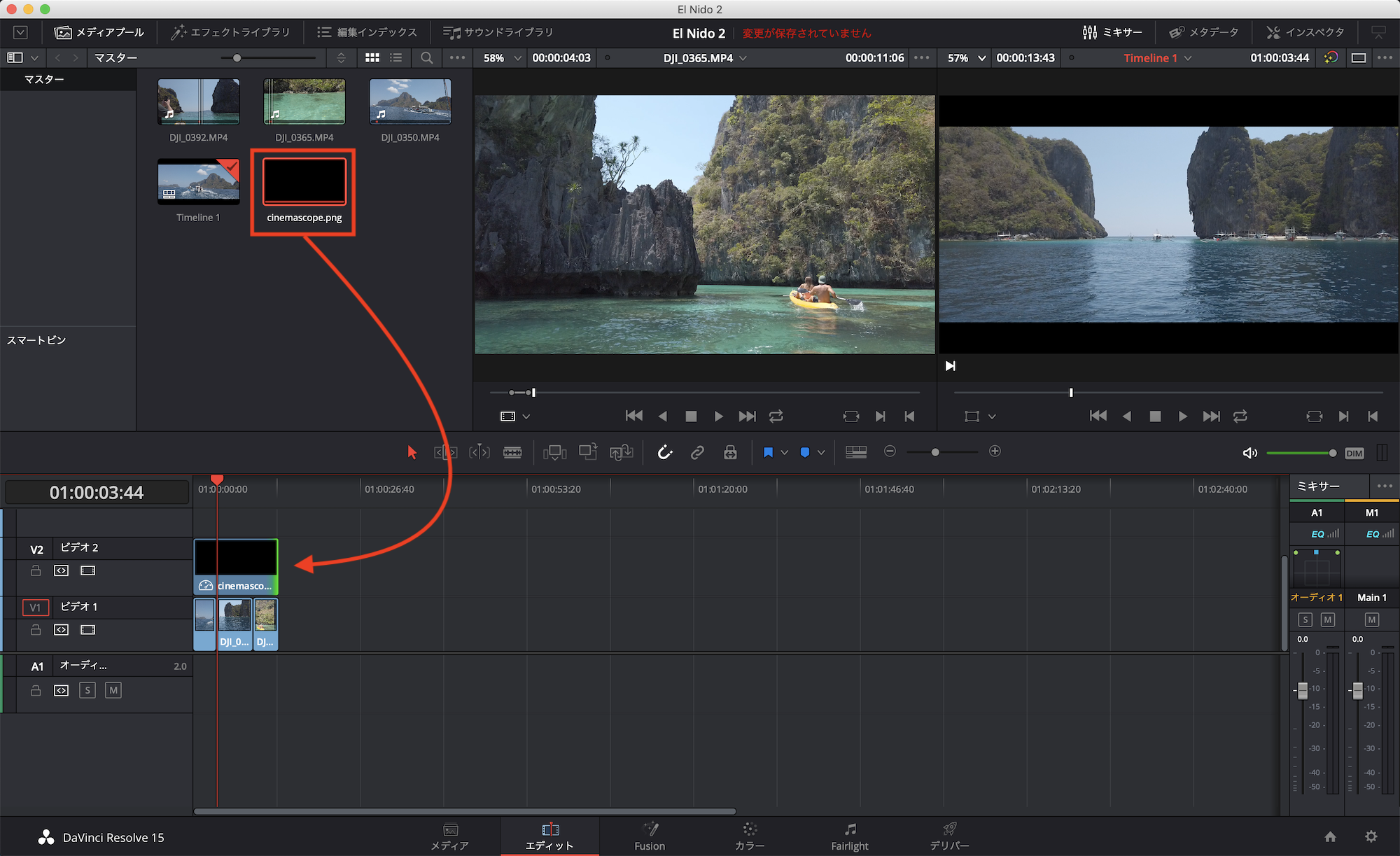Select the trim edit mode tool
1400x856 pixels.
[x=445, y=453]
